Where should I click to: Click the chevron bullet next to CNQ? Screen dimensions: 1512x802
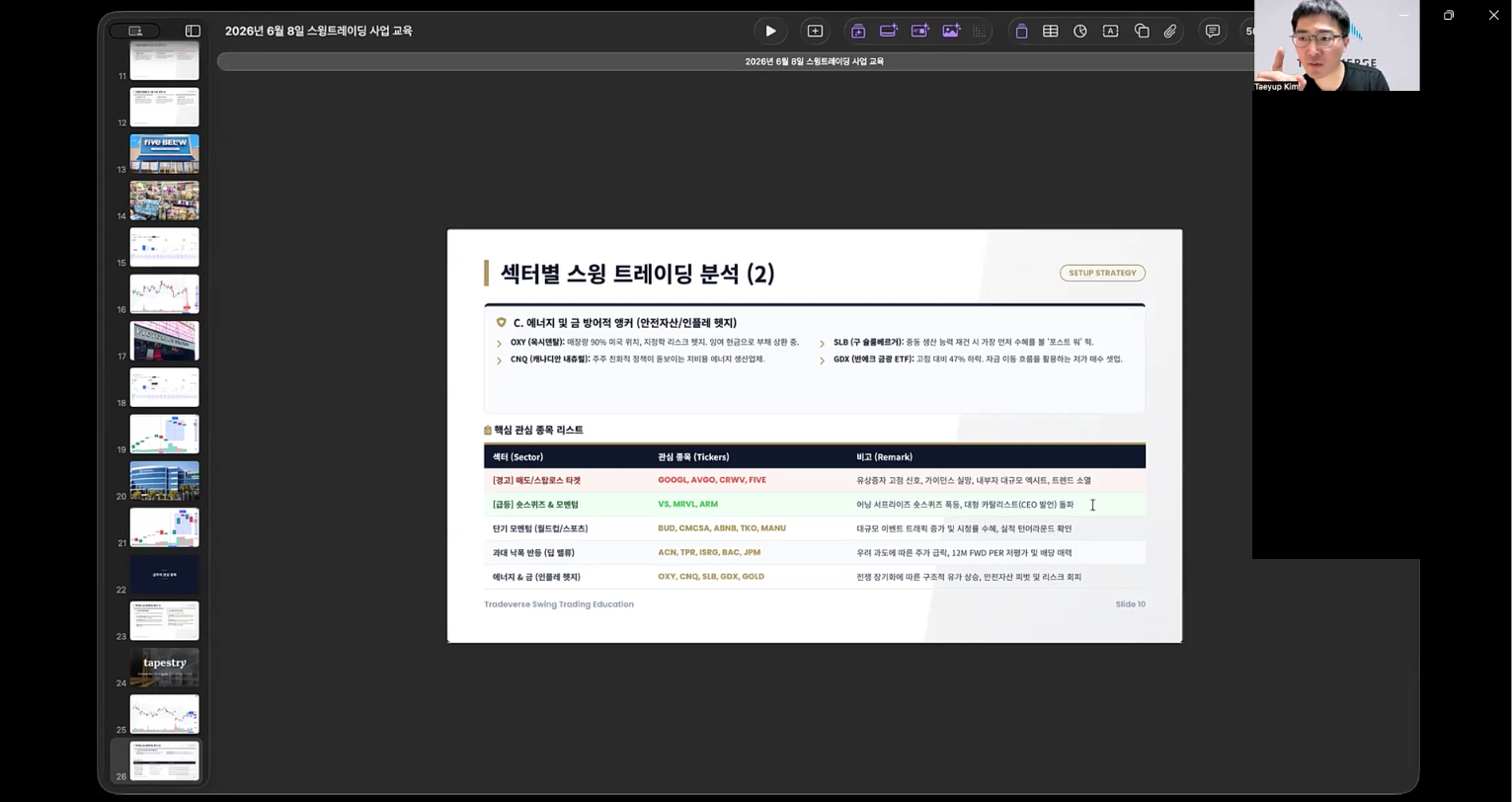click(499, 361)
